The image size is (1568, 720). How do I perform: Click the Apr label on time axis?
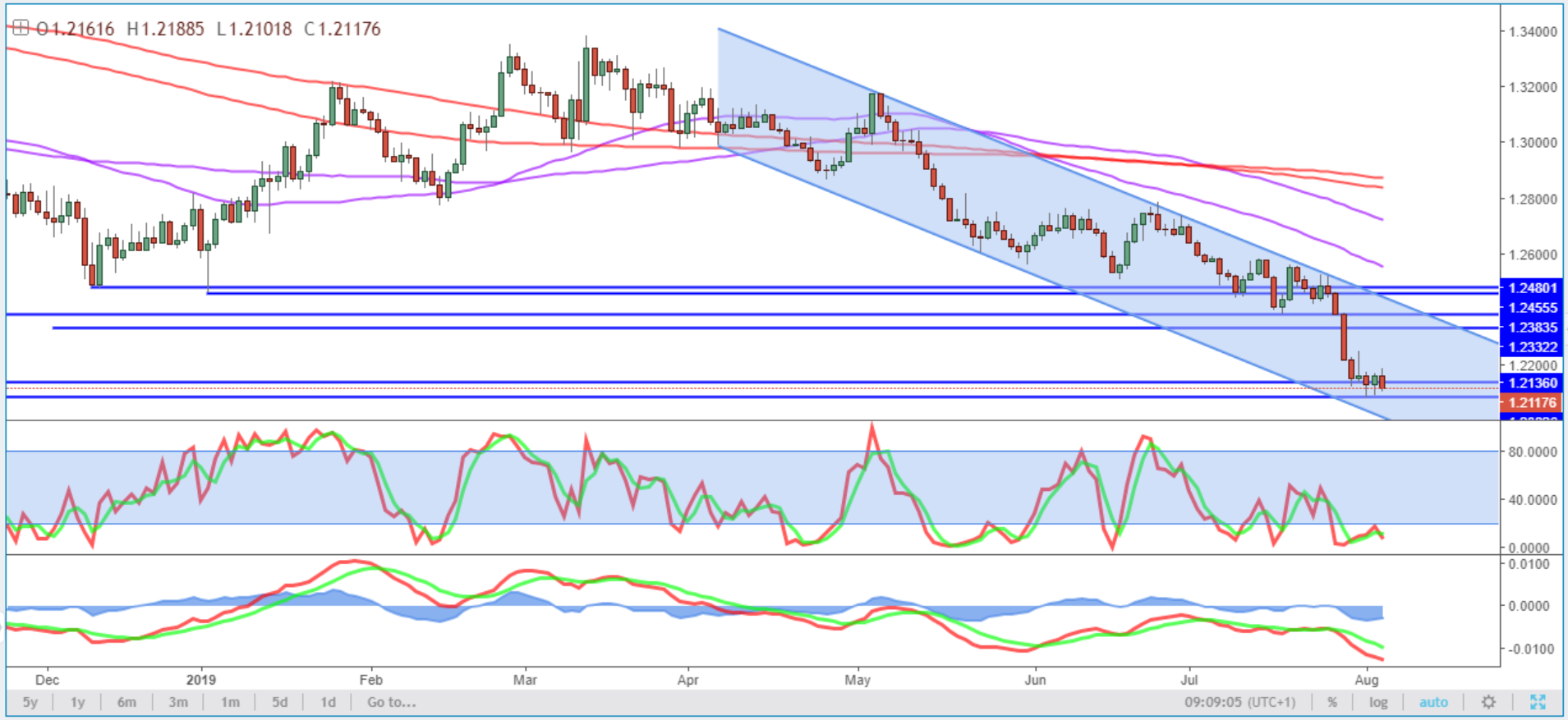pyautogui.click(x=687, y=680)
